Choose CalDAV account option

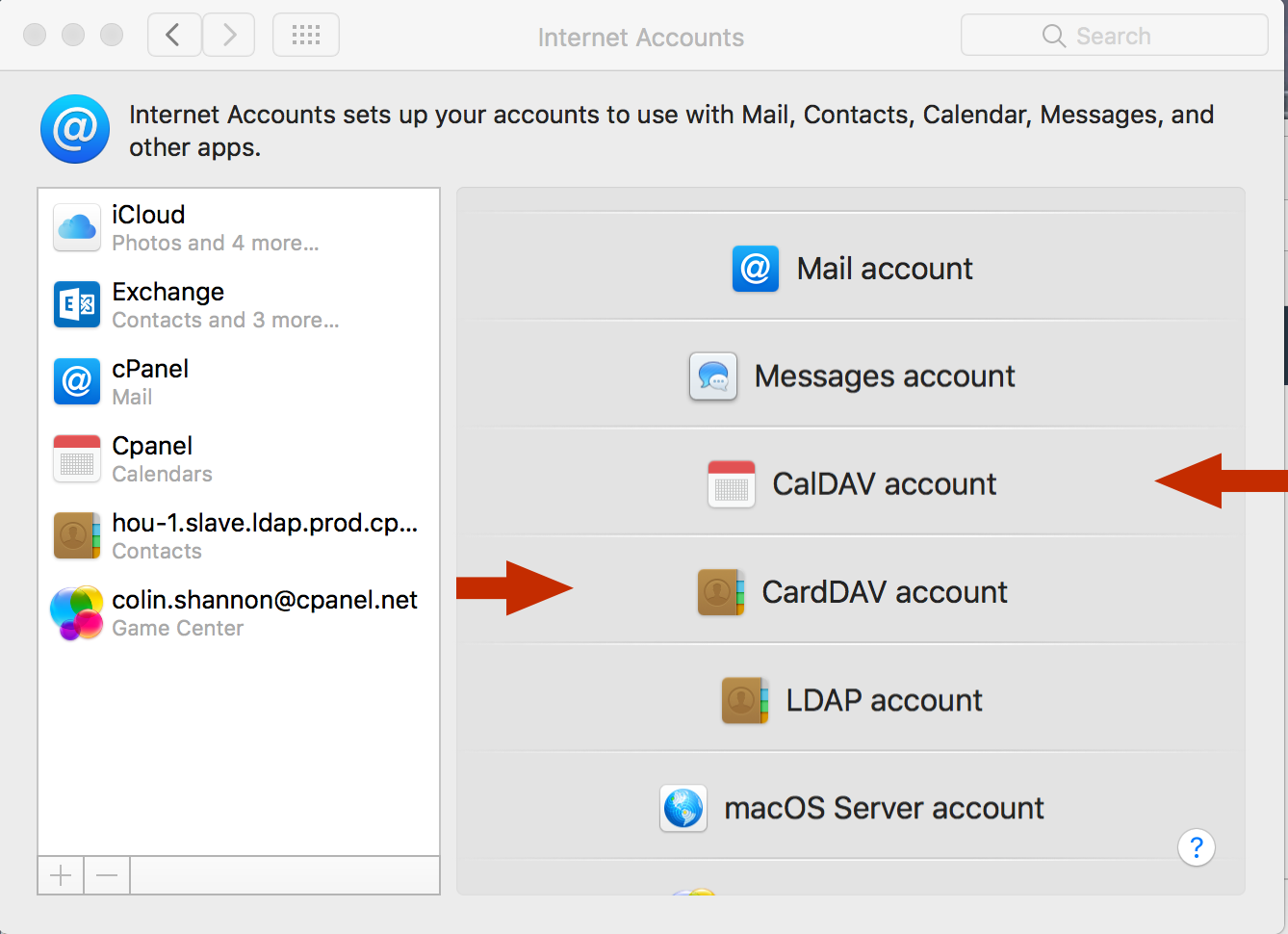coord(851,483)
